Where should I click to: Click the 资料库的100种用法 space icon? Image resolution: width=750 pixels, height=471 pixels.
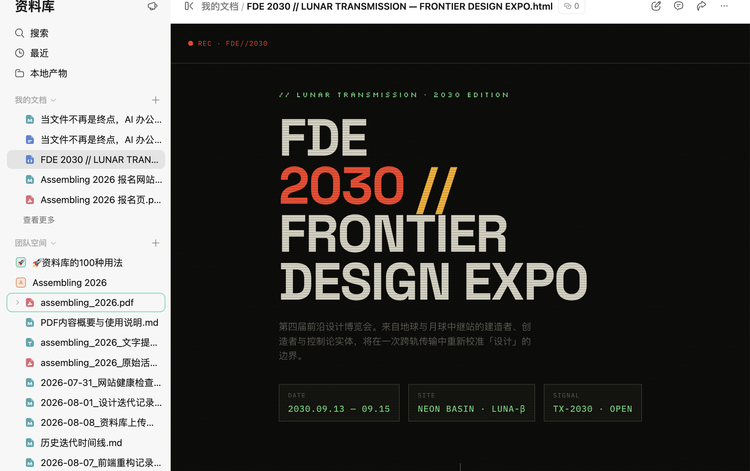21,263
